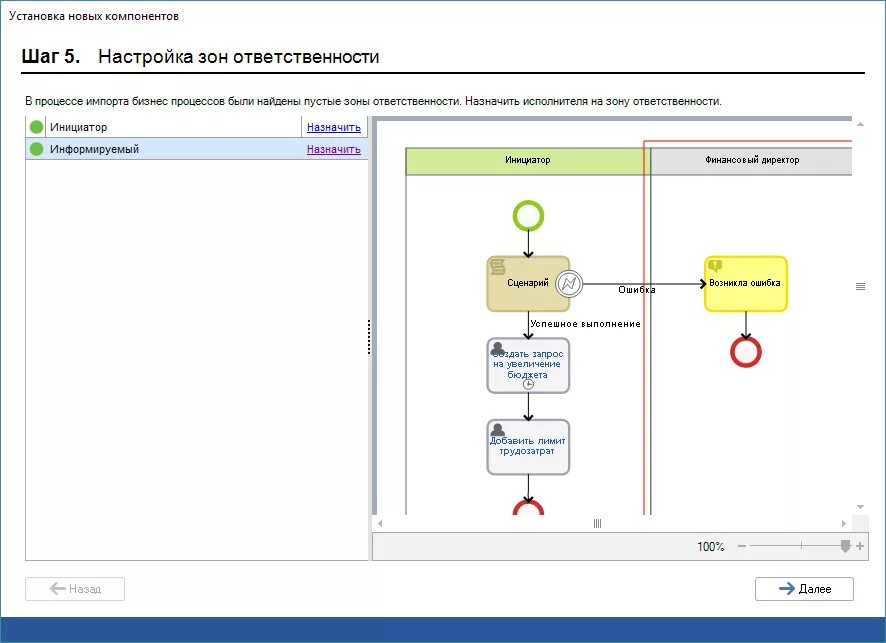The image size is (886, 643).
Task: Click the error boundary event on Сценарий
Action: pos(569,284)
